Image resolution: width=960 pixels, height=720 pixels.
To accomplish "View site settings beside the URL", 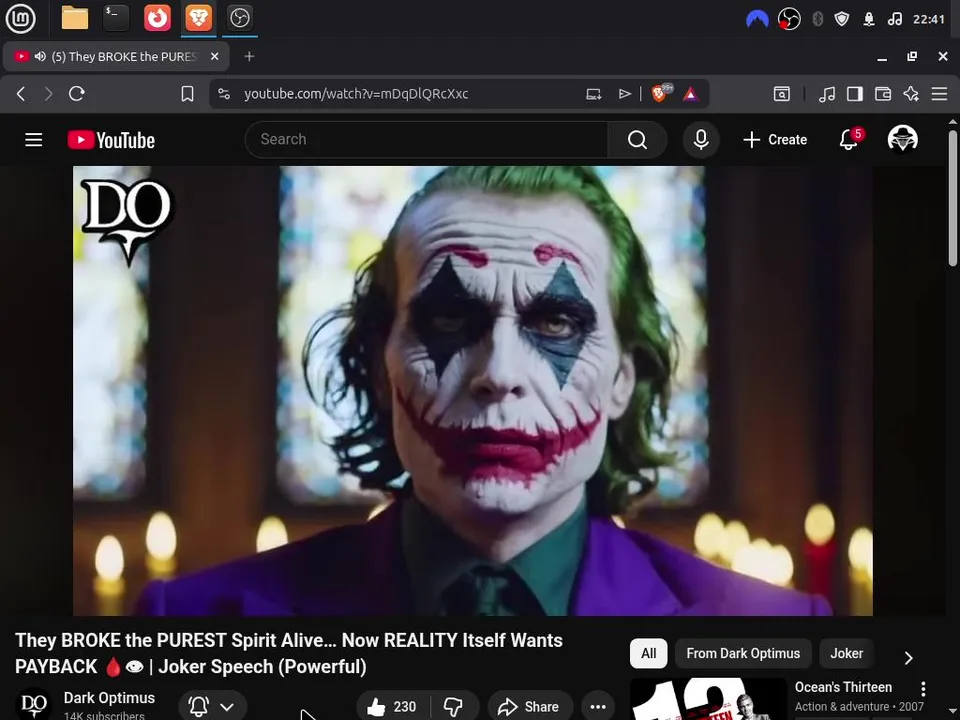I will tap(224, 94).
